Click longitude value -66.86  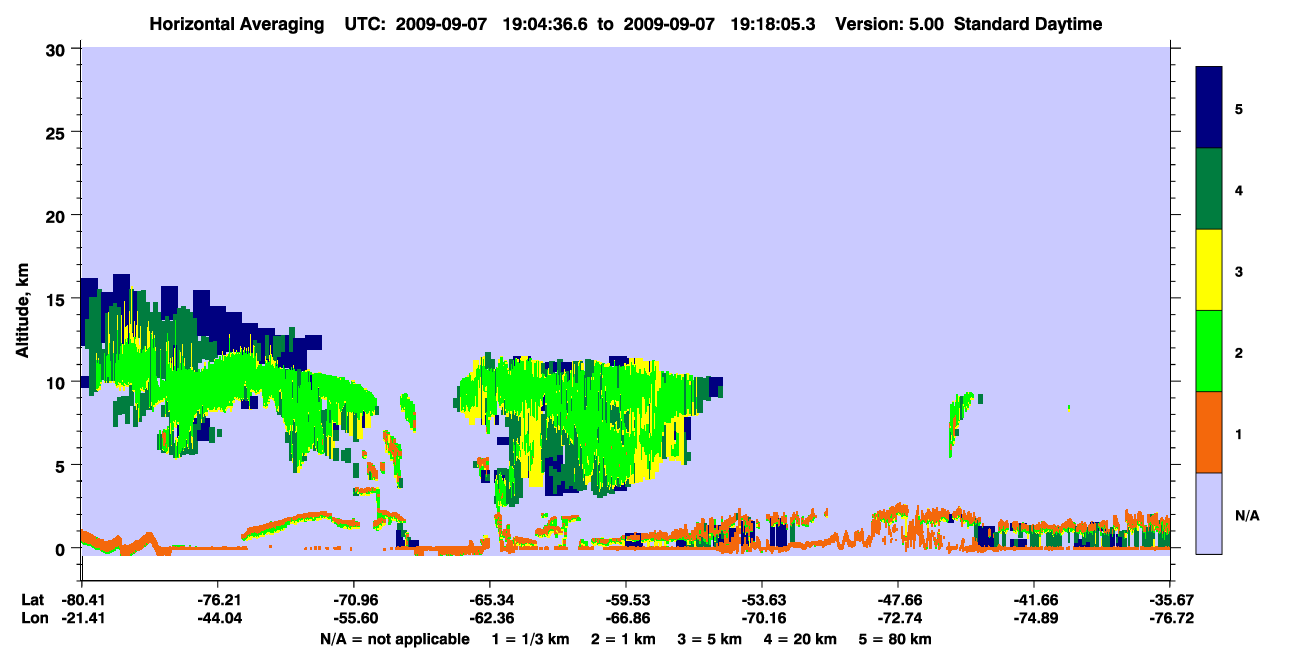(625, 618)
